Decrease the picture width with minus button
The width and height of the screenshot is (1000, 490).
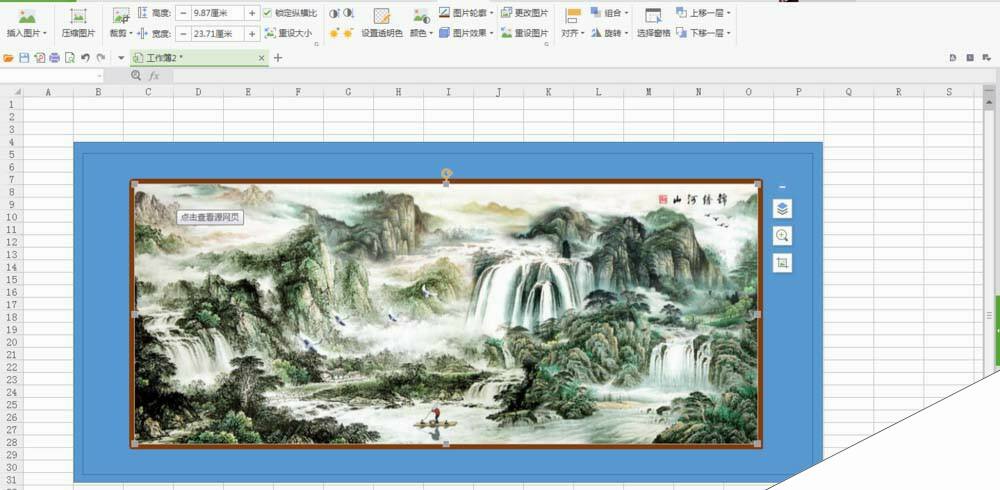[x=183, y=34]
